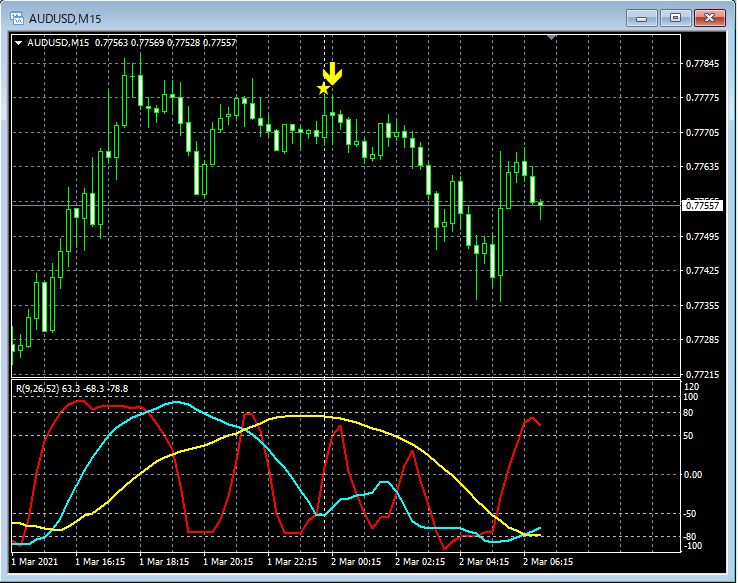
Task: Click the 1 Mar 2021 date on time axis
Action: tap(35, 562)
